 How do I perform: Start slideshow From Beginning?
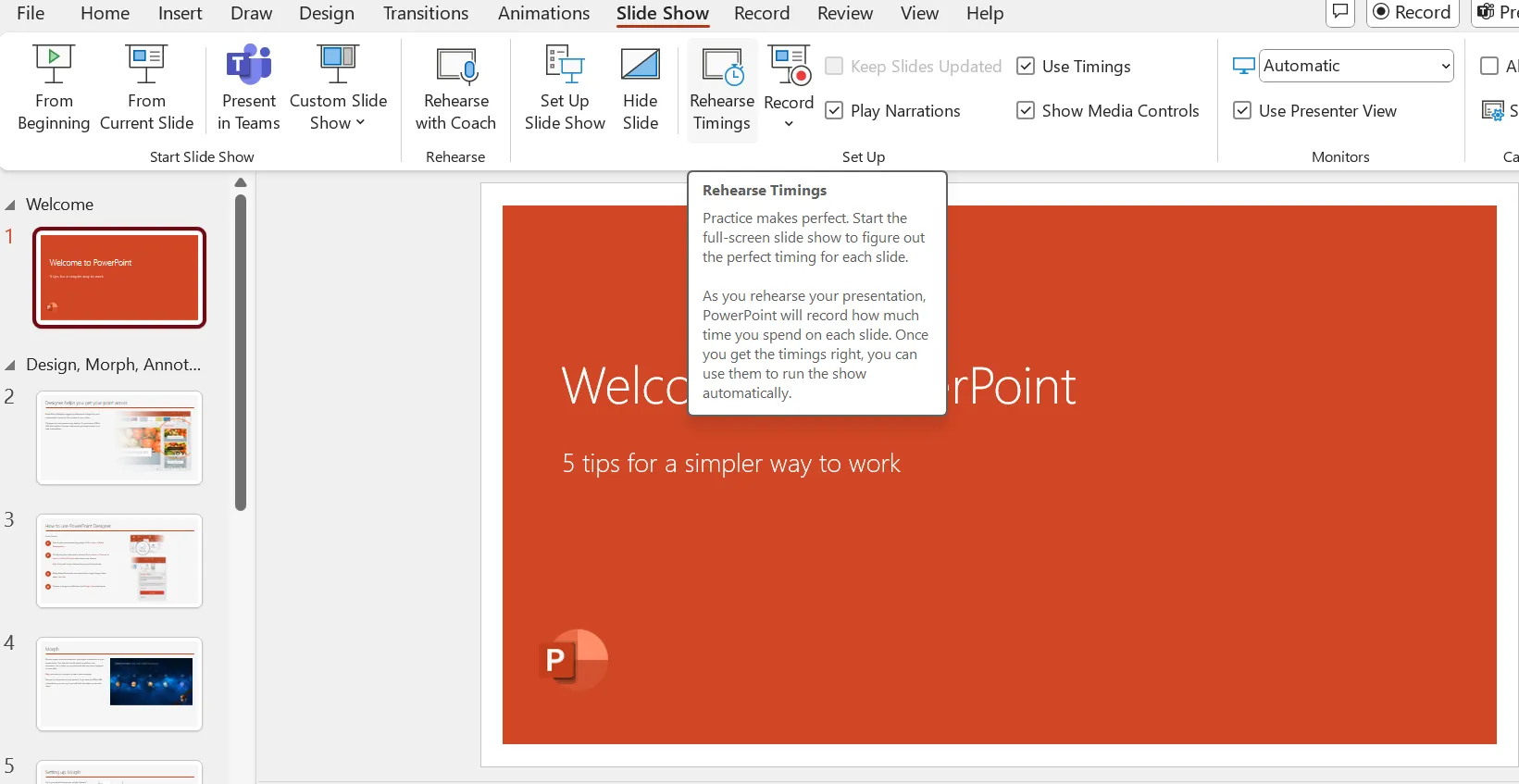click(x=54, y=89)
